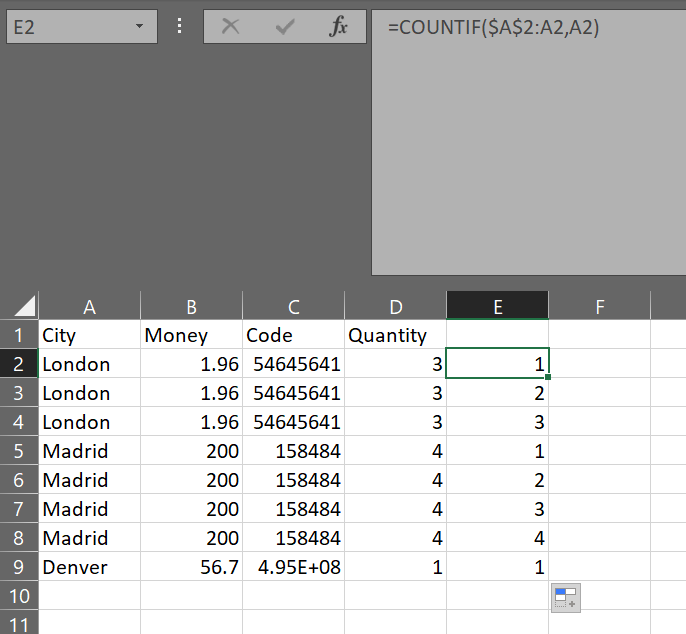Select row 3 header

[19, 392]
